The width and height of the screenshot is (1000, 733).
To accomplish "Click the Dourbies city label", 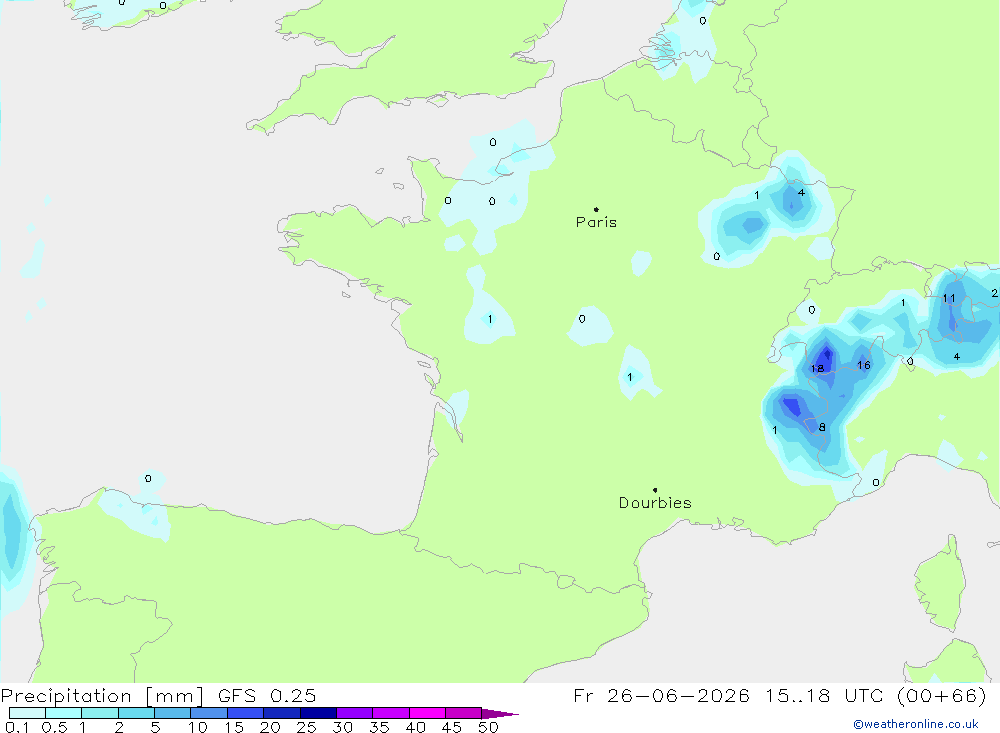I will click(x=655, y=503).
